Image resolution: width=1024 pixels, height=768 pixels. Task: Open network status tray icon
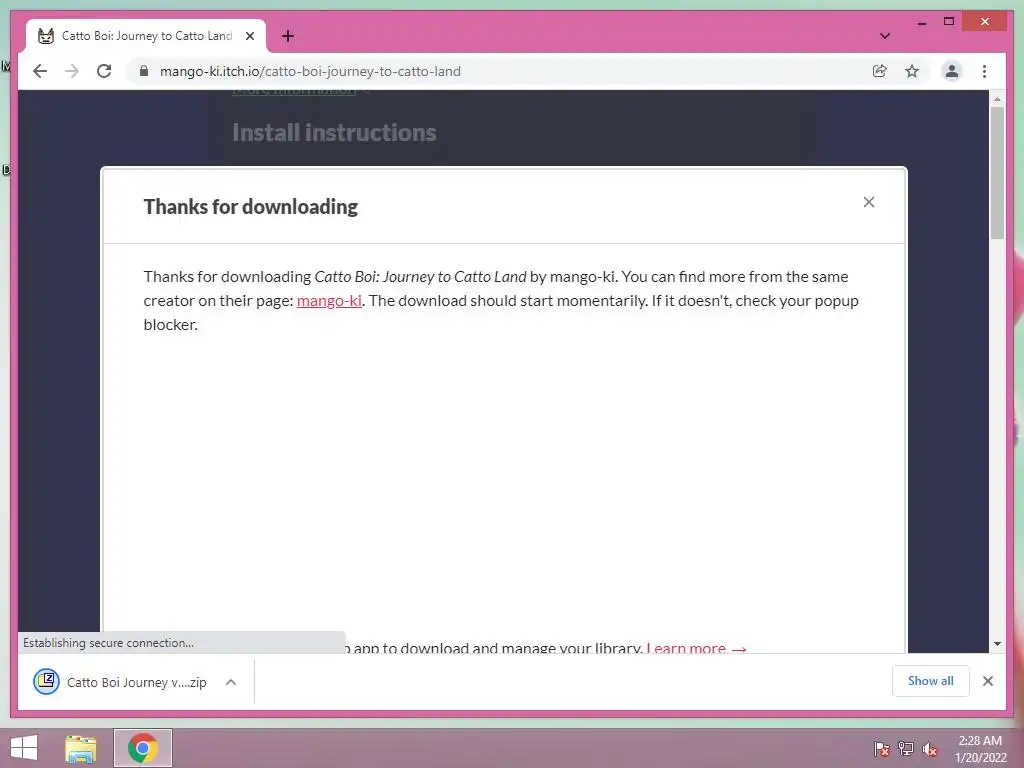(906, 748)
